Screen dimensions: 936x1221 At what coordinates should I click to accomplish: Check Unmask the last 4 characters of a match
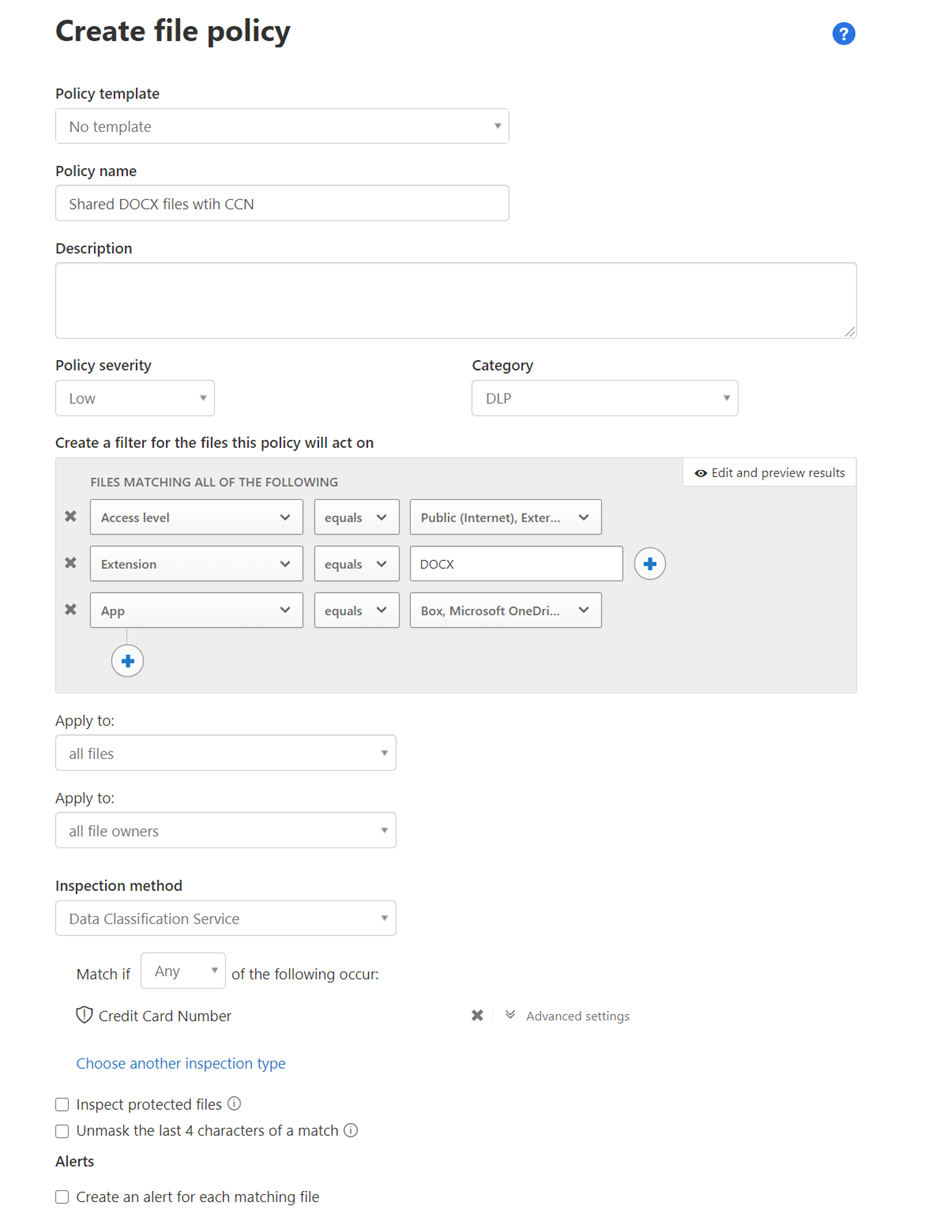pos(62,1130)
